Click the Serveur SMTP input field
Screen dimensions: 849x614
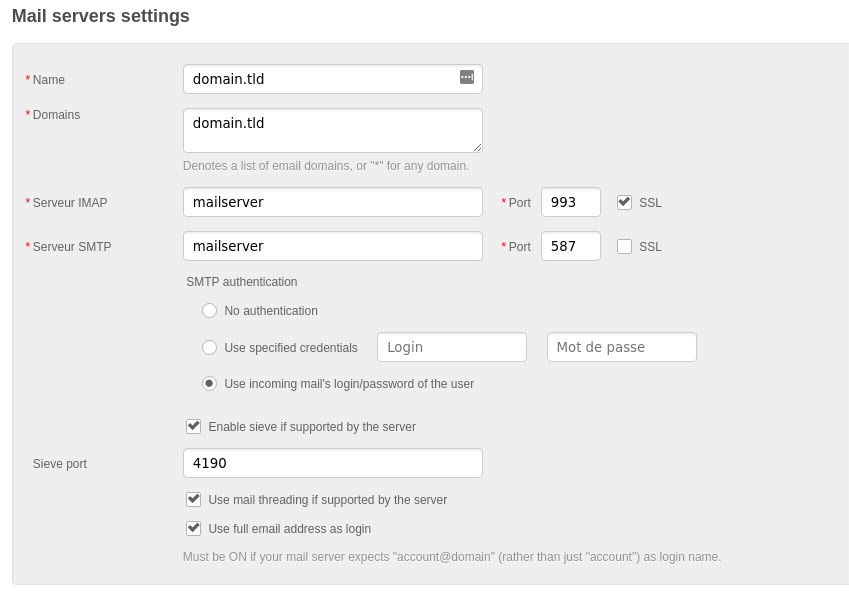332,246
